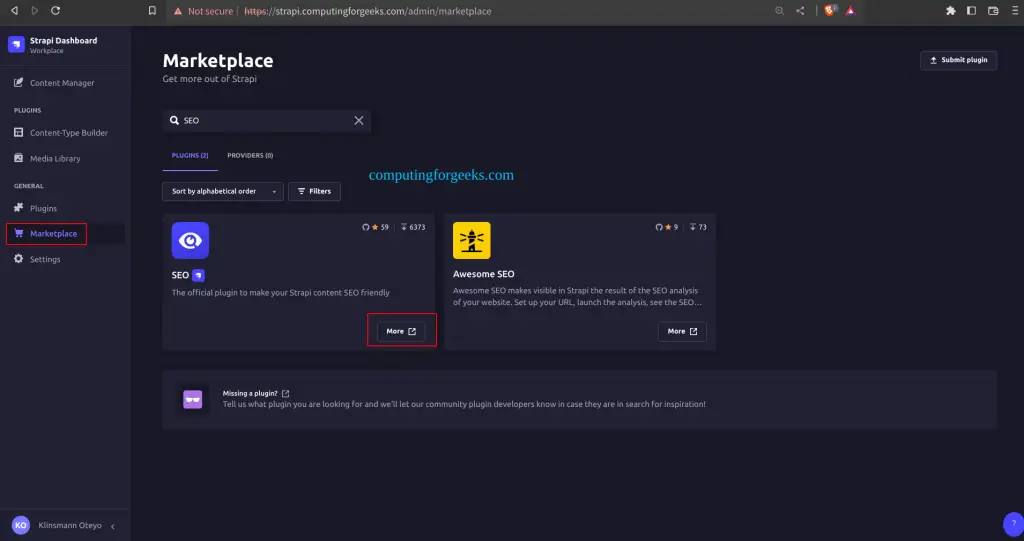The image size is (1024, 541).
Task: Click the KO user avatar
Action: pyautogui.click(x=21, y=525)
